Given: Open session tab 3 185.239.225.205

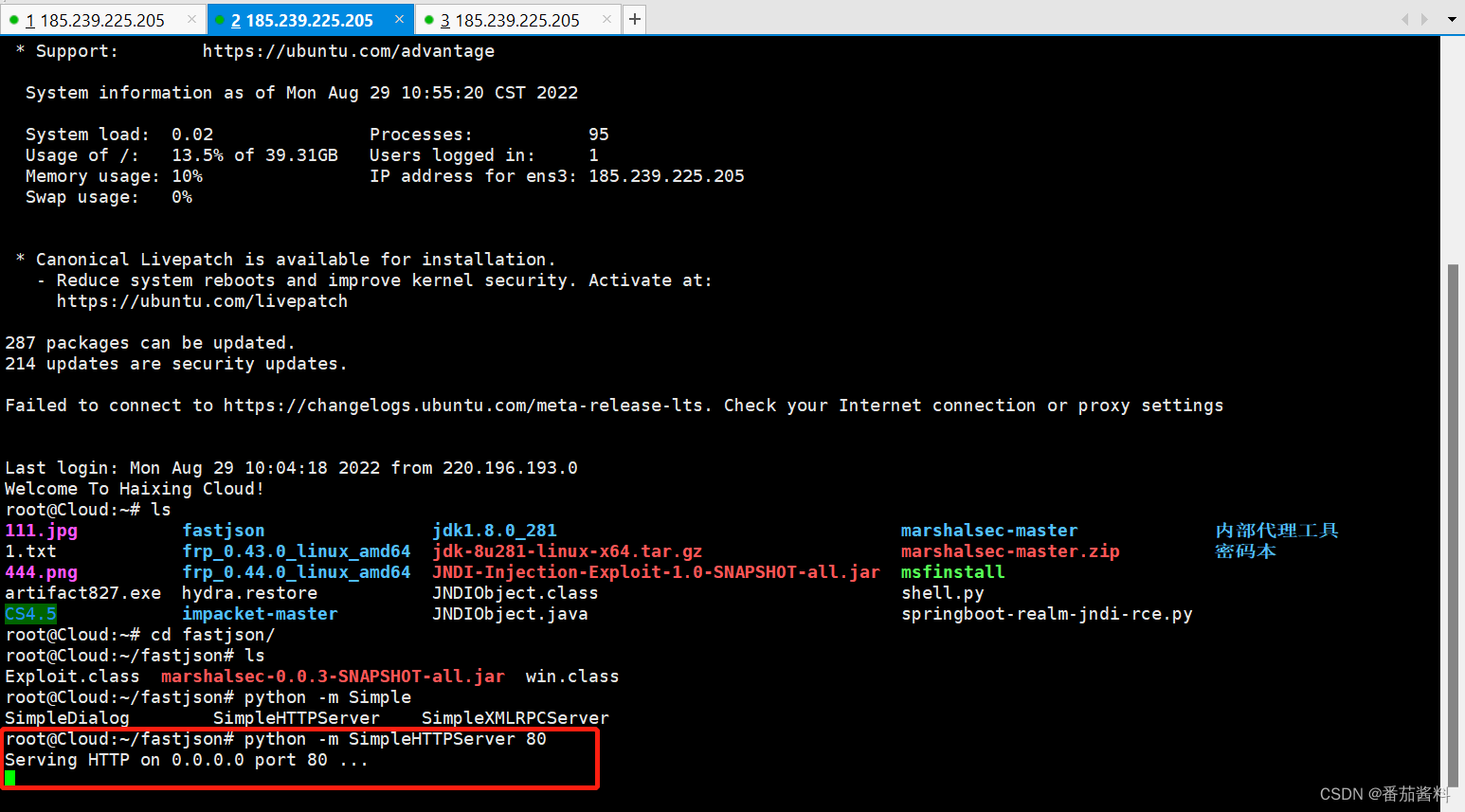Looking at the screenshot, I should coord(517,19).
